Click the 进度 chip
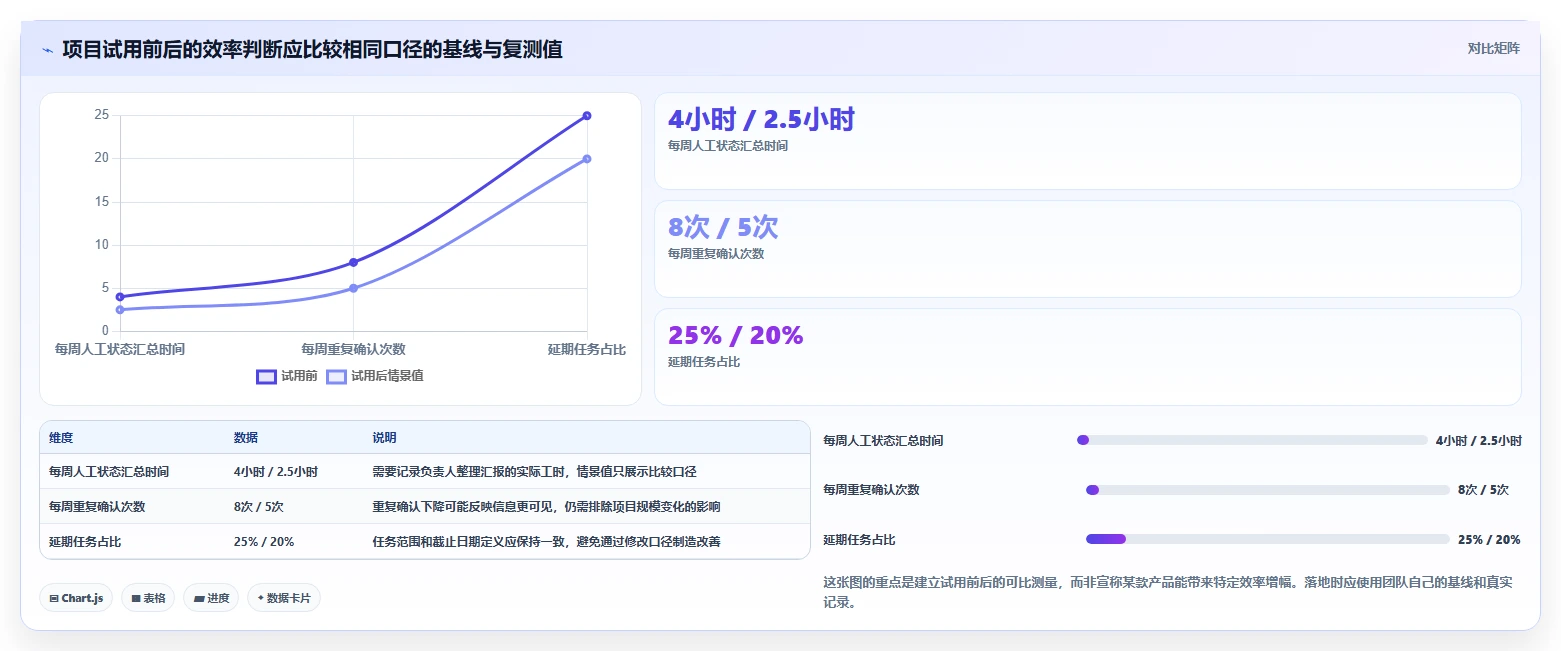The height and width of the screenshot is (651, 1561). pyautogui.click(x=211, y=598)
